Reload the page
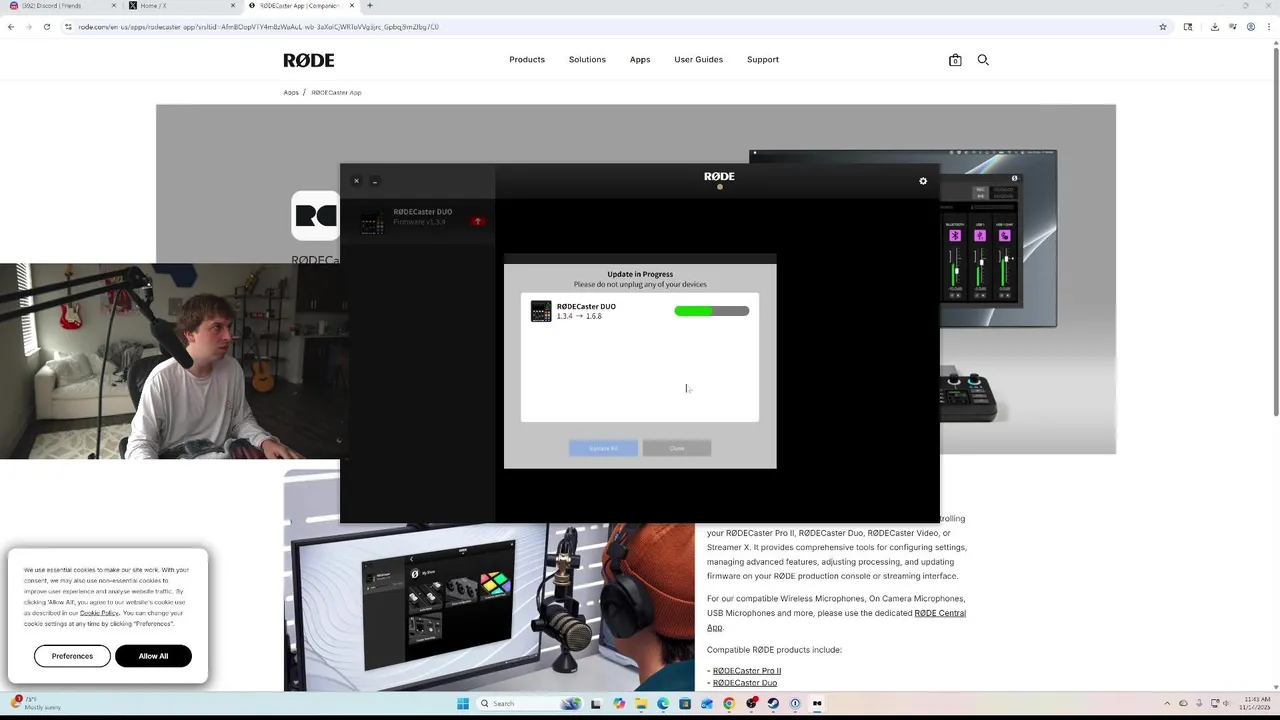The height and width of the screenshot is (720, 1280). pos(46,27)
